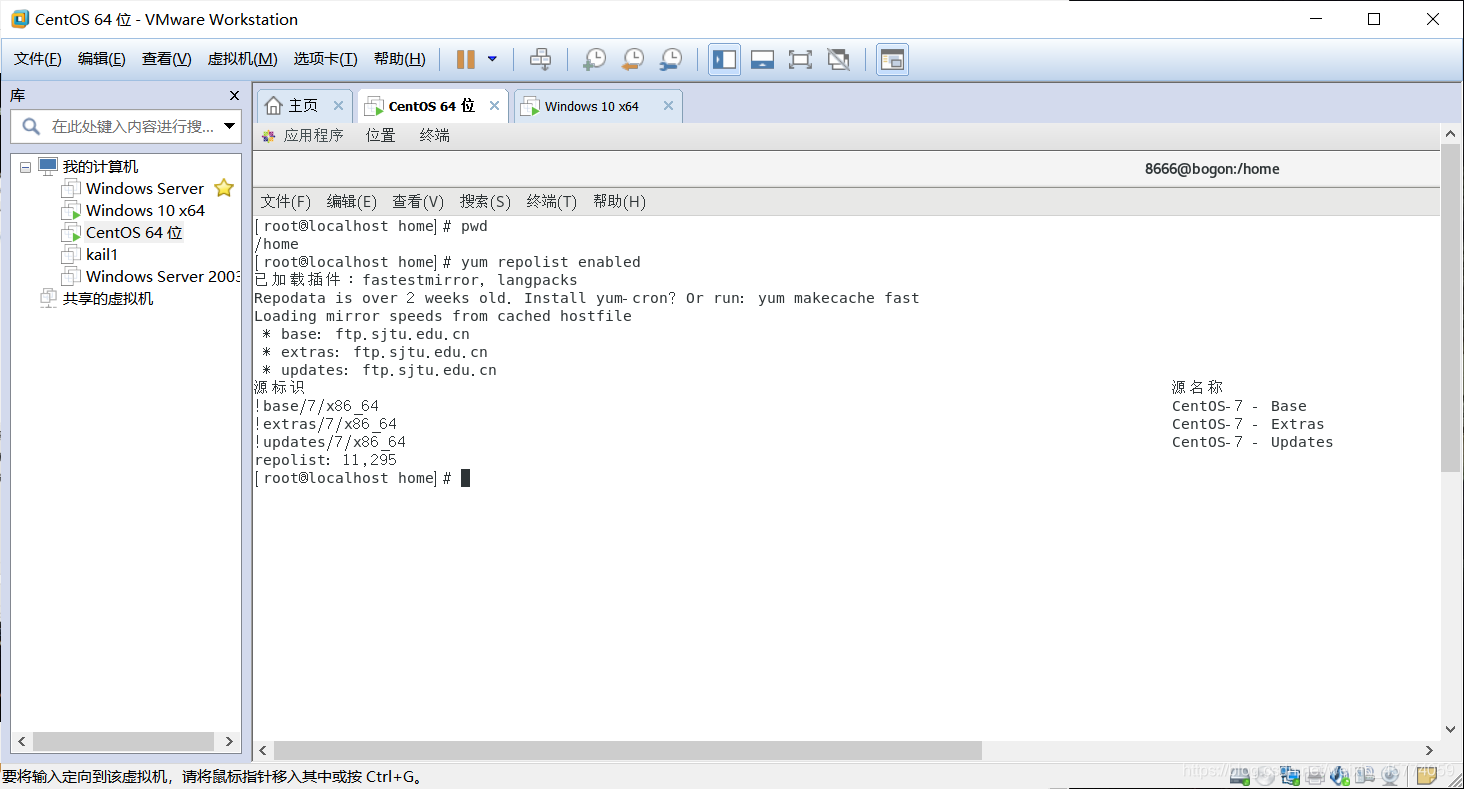
Task: Open the terminal 搜索(S) menu
Action: [485, 201]
